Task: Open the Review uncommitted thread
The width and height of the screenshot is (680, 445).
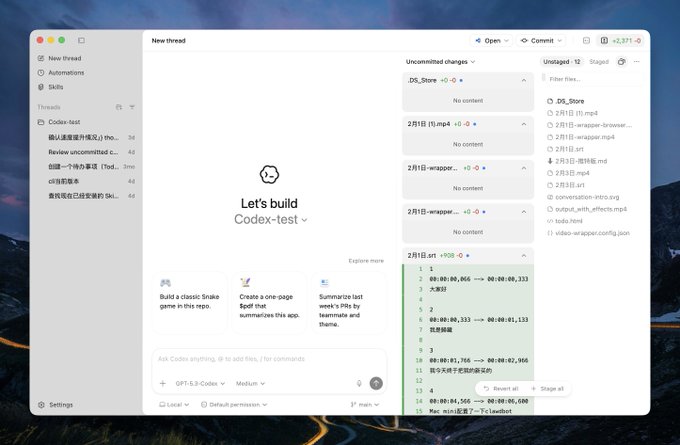Action: (83, 152)
